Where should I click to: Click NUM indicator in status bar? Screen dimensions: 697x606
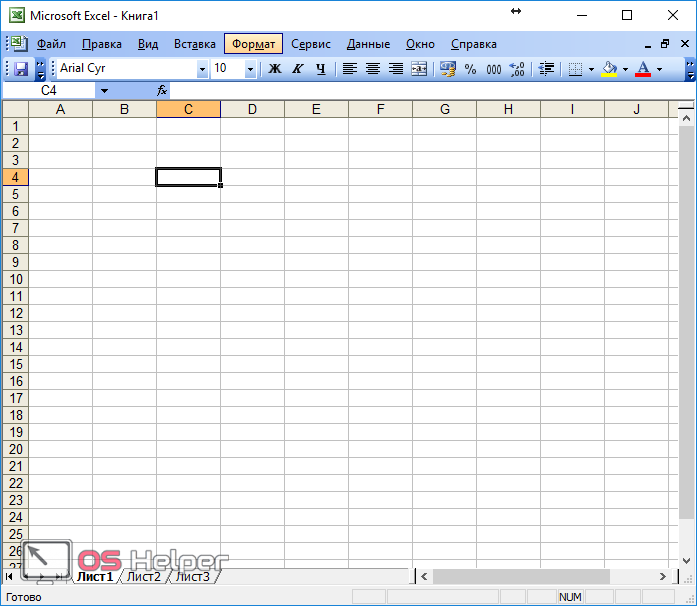(x=570, y=597)
